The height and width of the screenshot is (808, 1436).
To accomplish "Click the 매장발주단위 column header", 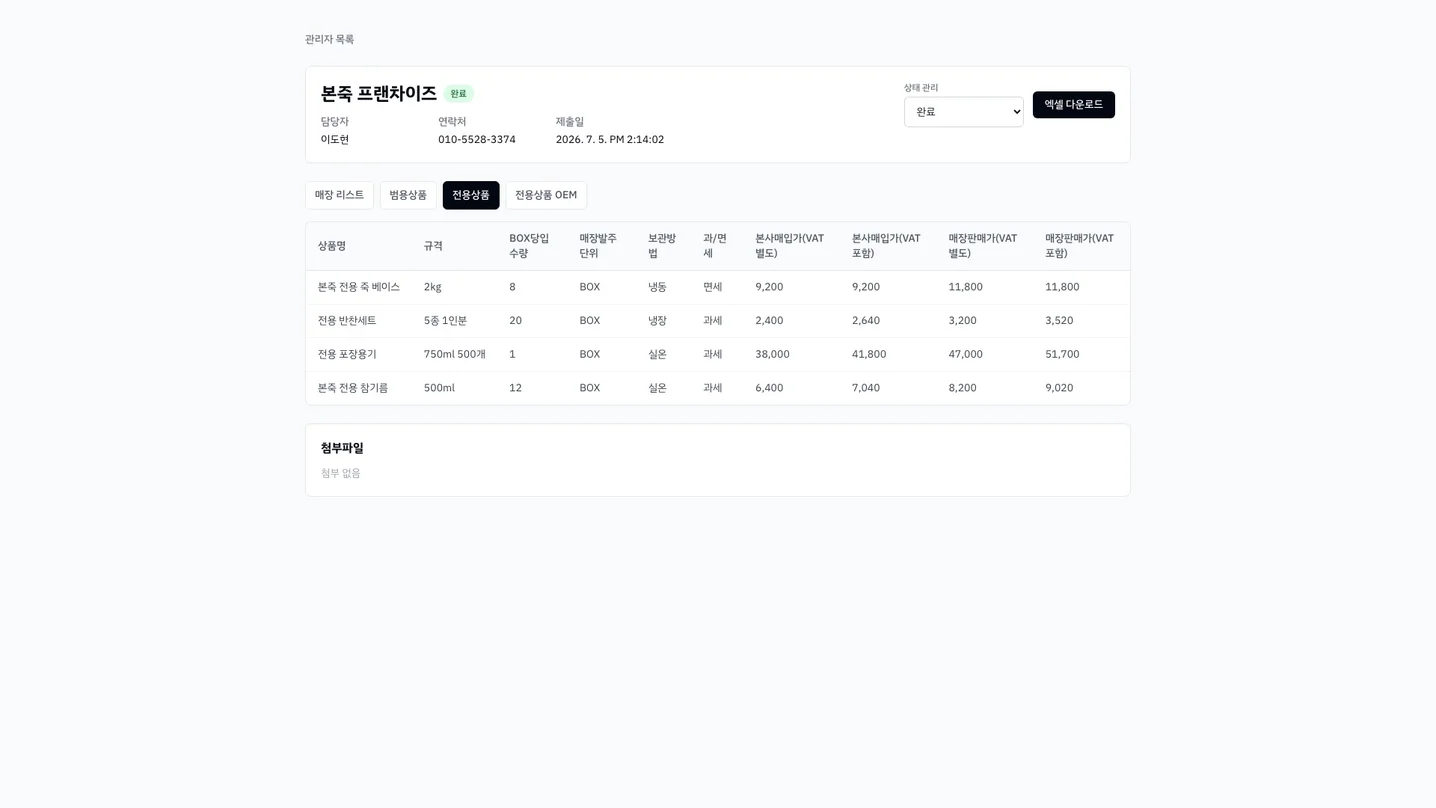I will pos(598,246).
